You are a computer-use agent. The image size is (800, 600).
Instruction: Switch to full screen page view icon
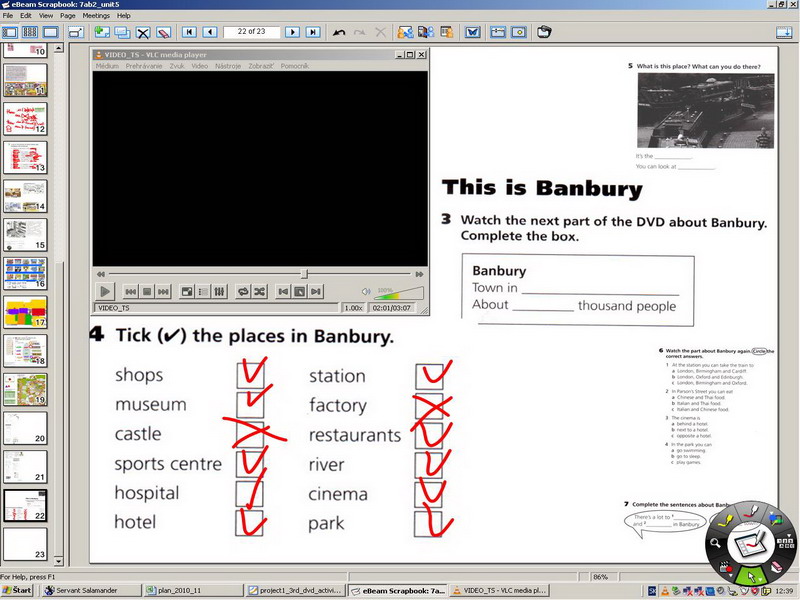click(x=51, y=32)
